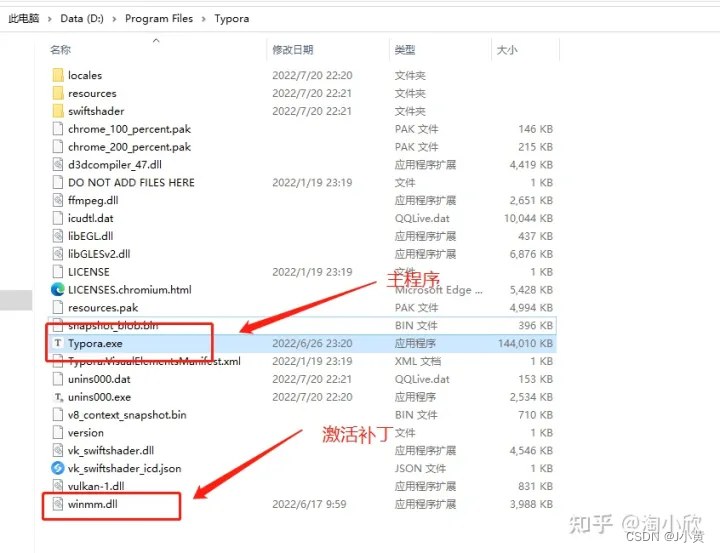The width and height of the screenshot is (720, 553).
Task: Select file name vk_swiftshader_icd.json
Action: pos(124,468)
